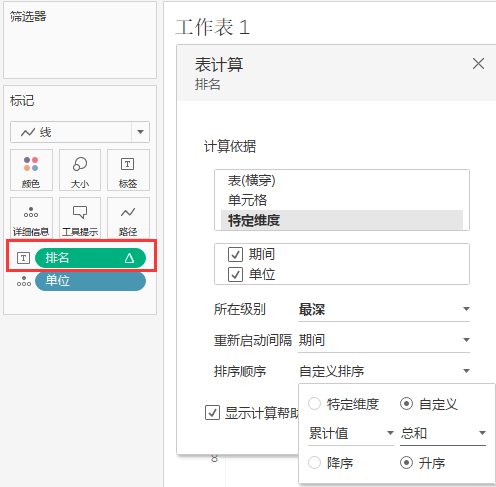Choose 特定维度 in compute-using list

coord(342,220)
